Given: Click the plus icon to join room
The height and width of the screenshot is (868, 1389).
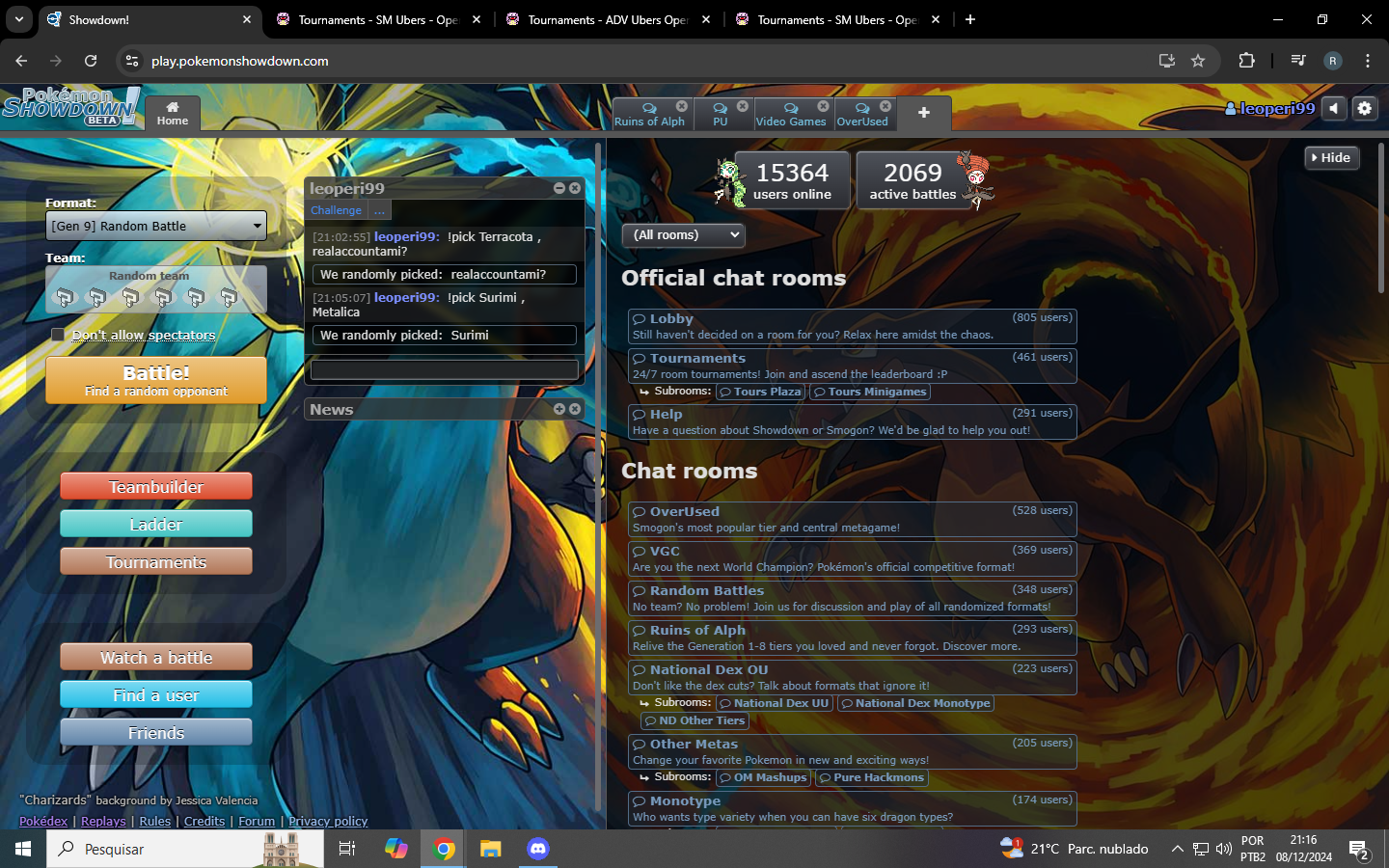Looking at the screenshot, I should point(923,113).
